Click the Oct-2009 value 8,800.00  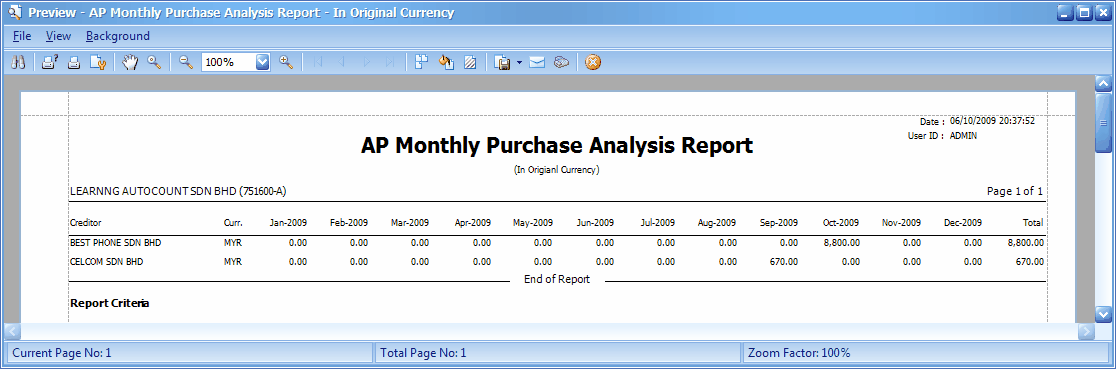click(x=841, y=243)
